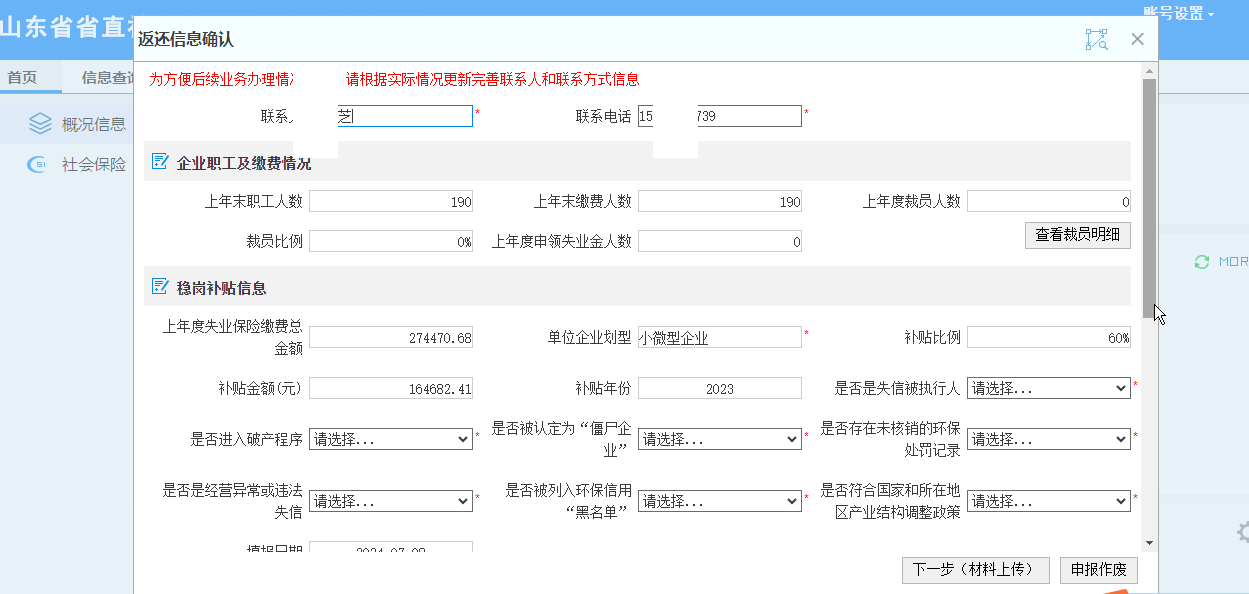Click the 申报作废 button

1098,570
